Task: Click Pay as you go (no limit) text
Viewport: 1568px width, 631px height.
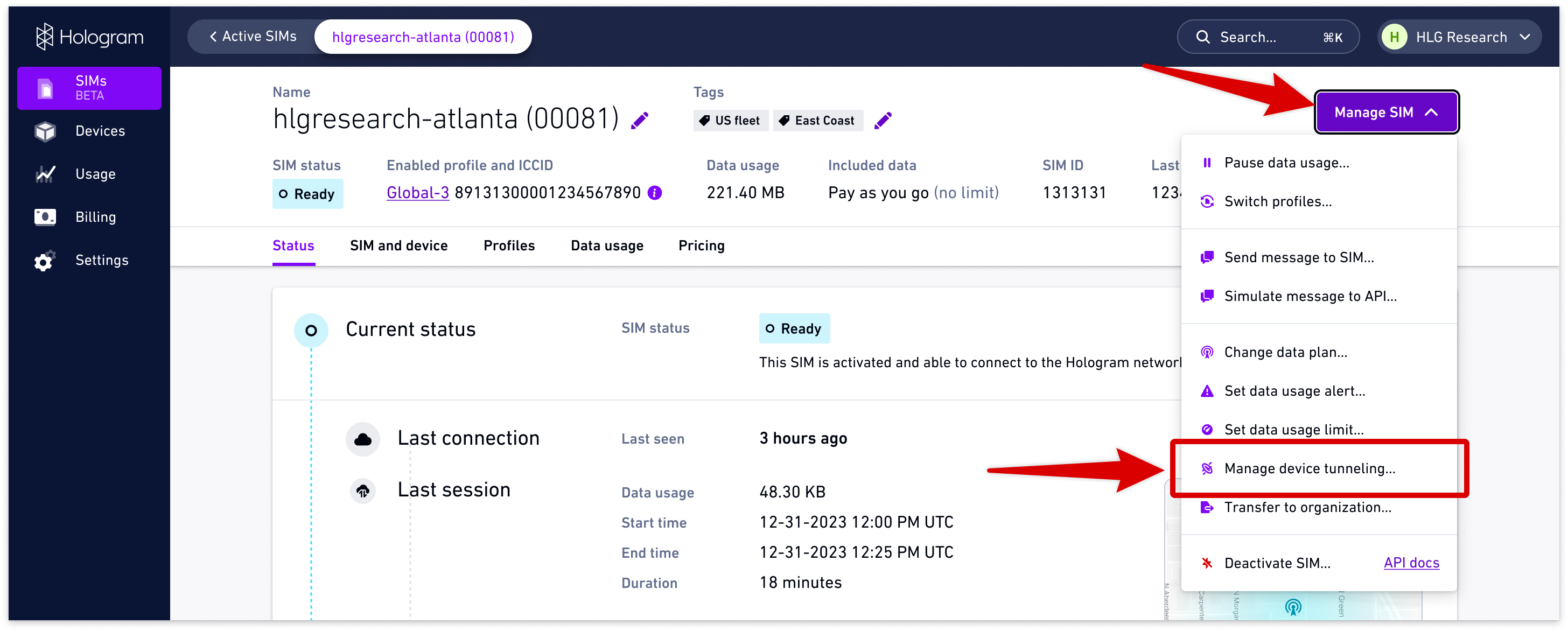Action: click(913, 193)
